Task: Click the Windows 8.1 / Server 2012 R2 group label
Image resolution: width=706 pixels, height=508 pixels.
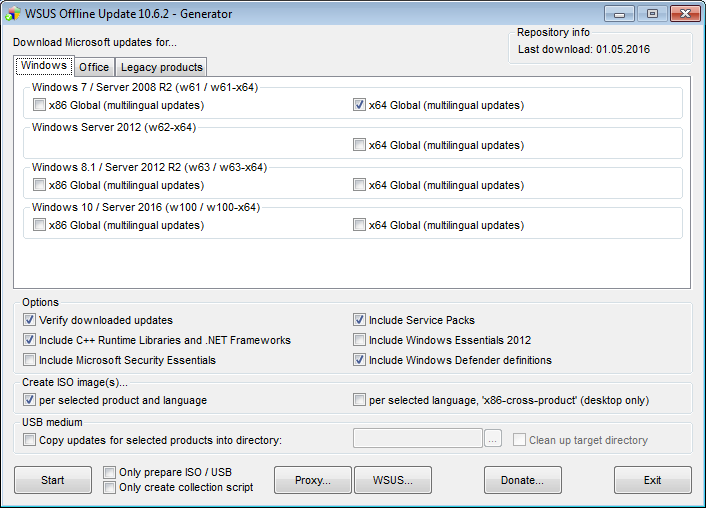Action: 149,167
